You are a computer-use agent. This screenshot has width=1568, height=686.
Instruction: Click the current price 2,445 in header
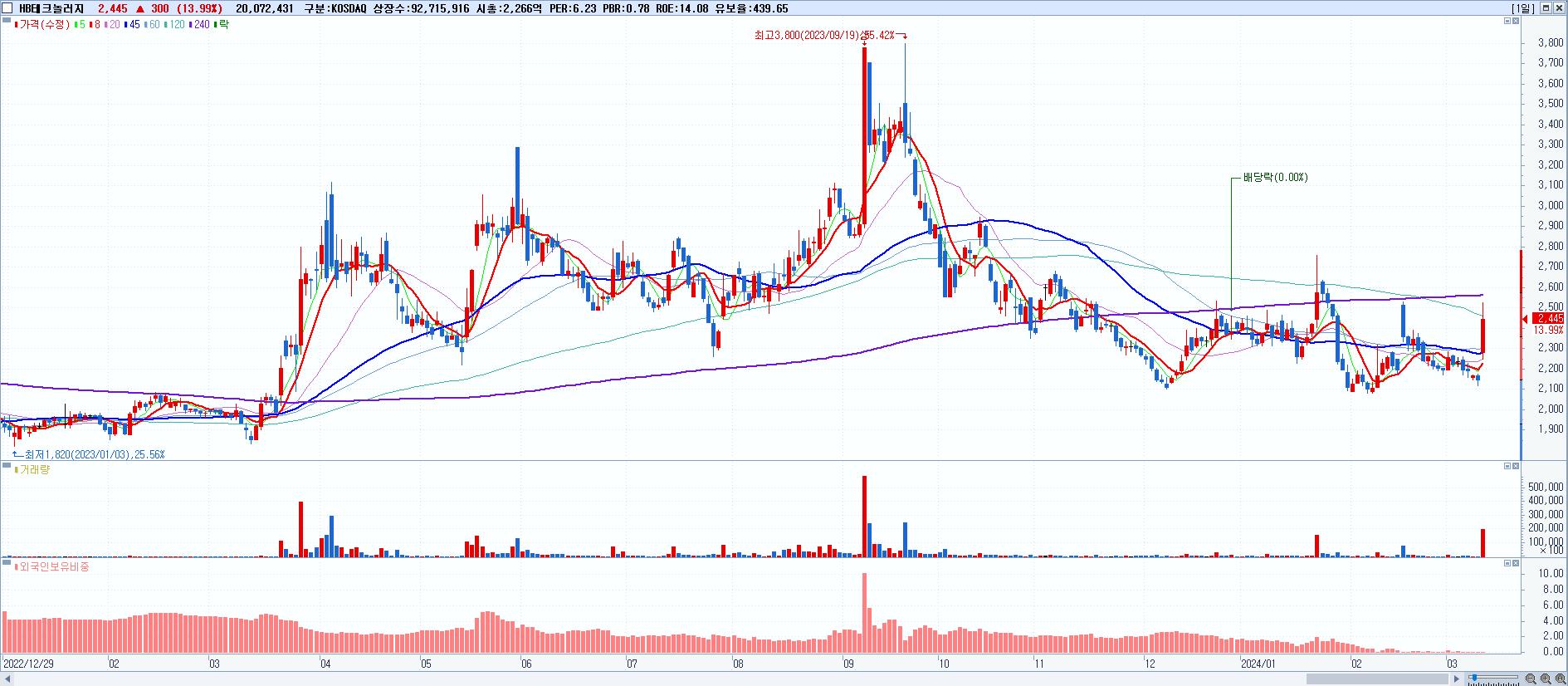(x=112, y=8)
